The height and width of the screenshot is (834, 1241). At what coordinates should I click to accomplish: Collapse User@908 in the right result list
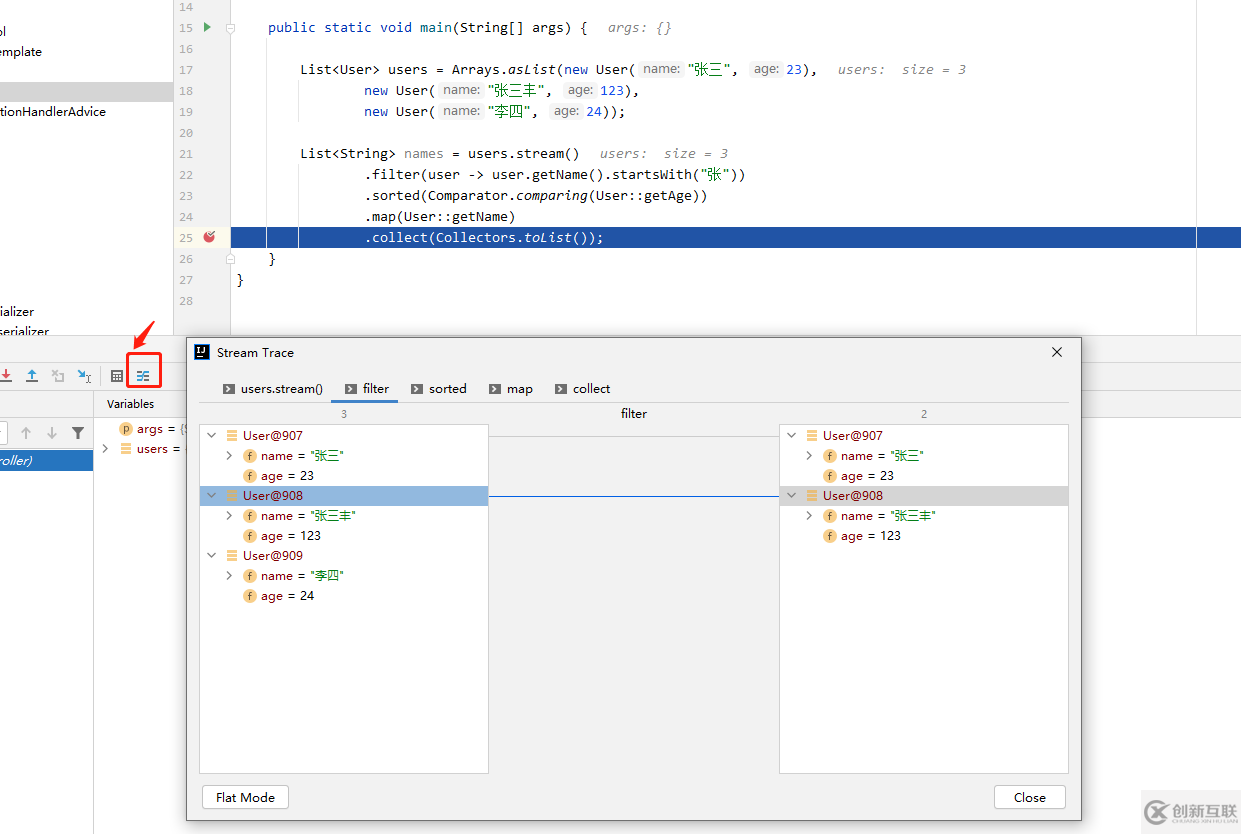pyautogui.click(x=792, y=496)
